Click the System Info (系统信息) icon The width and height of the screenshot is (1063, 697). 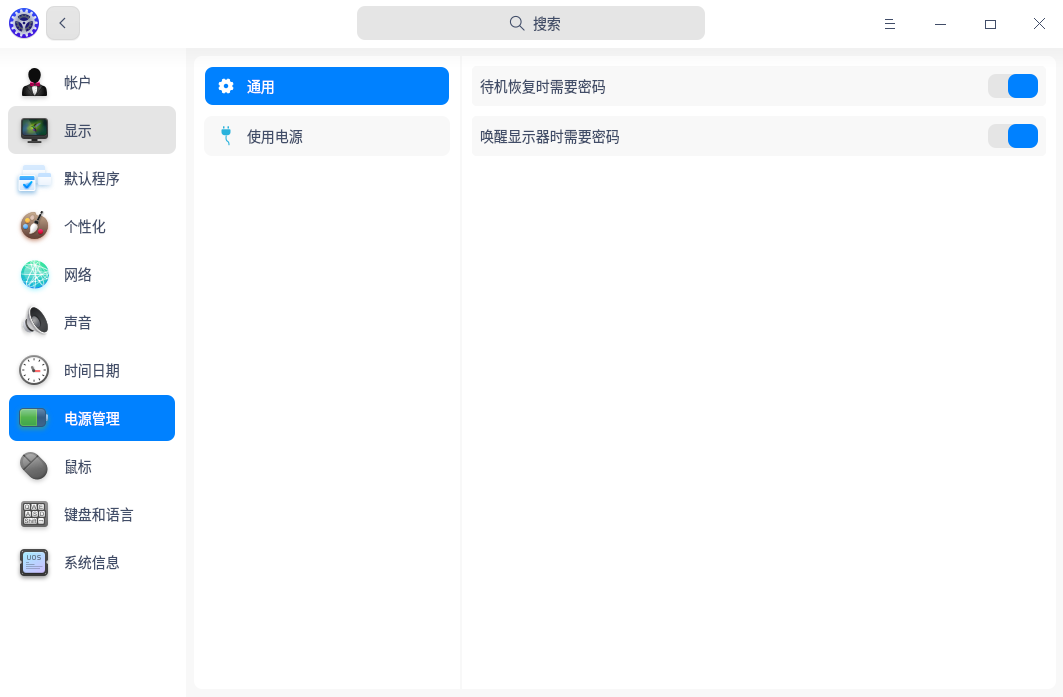(x=34, y=563)
